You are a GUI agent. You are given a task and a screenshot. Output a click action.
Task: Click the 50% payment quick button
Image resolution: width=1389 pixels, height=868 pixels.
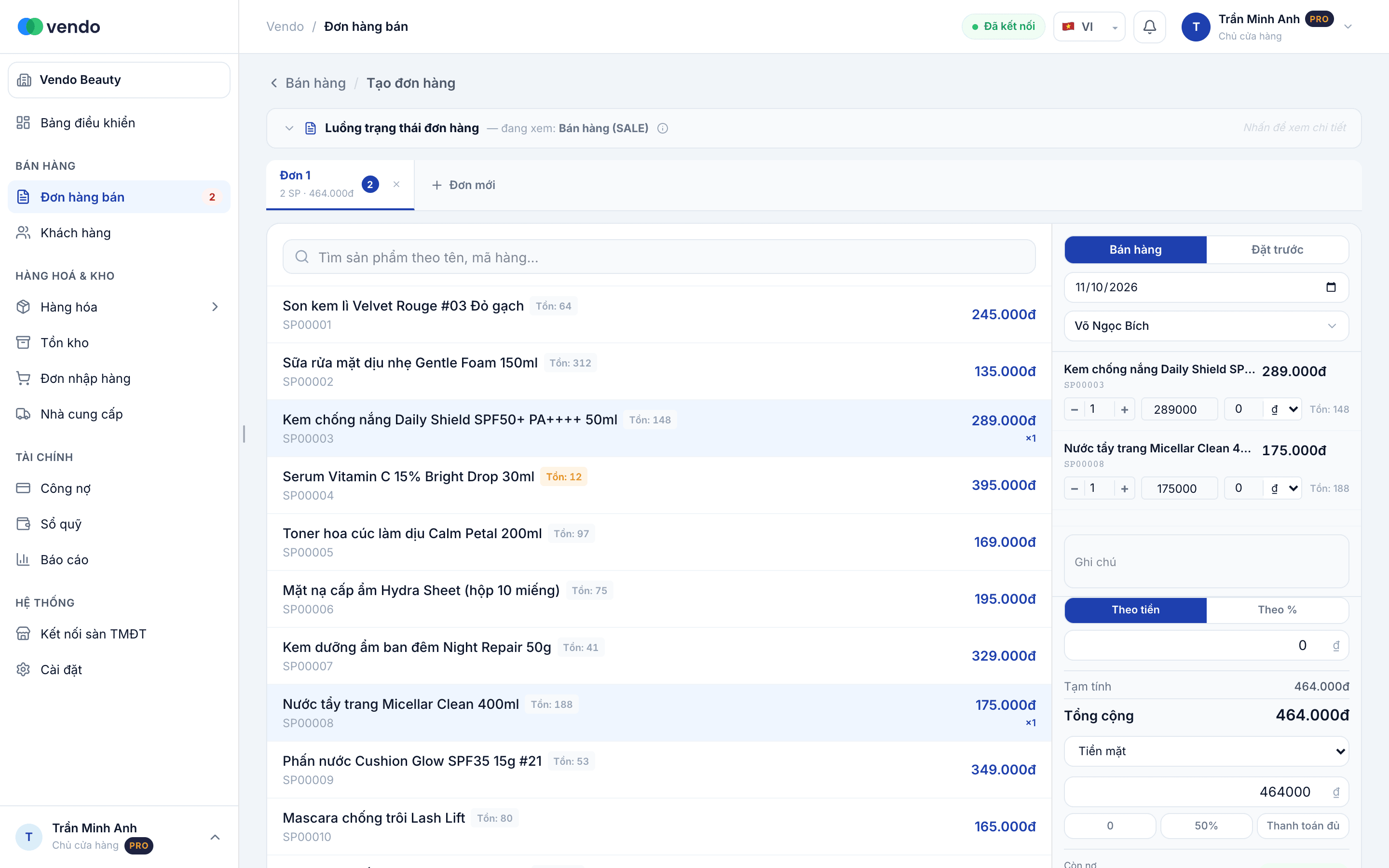(x=1206, y=826)
